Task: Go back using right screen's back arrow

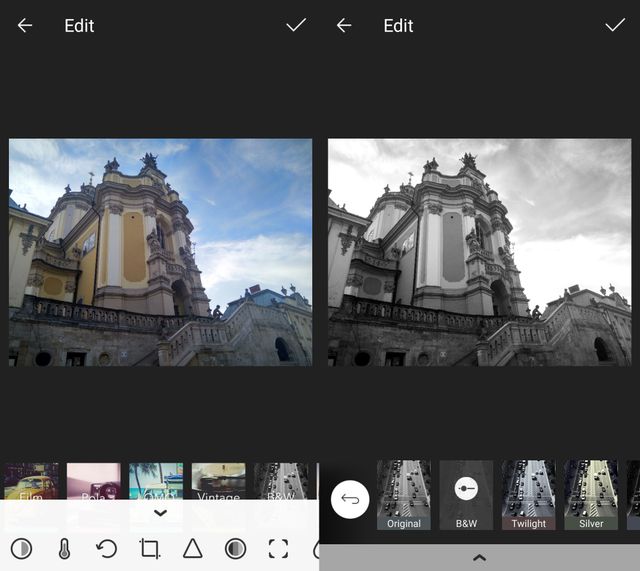Action: (x=344, y=26)
